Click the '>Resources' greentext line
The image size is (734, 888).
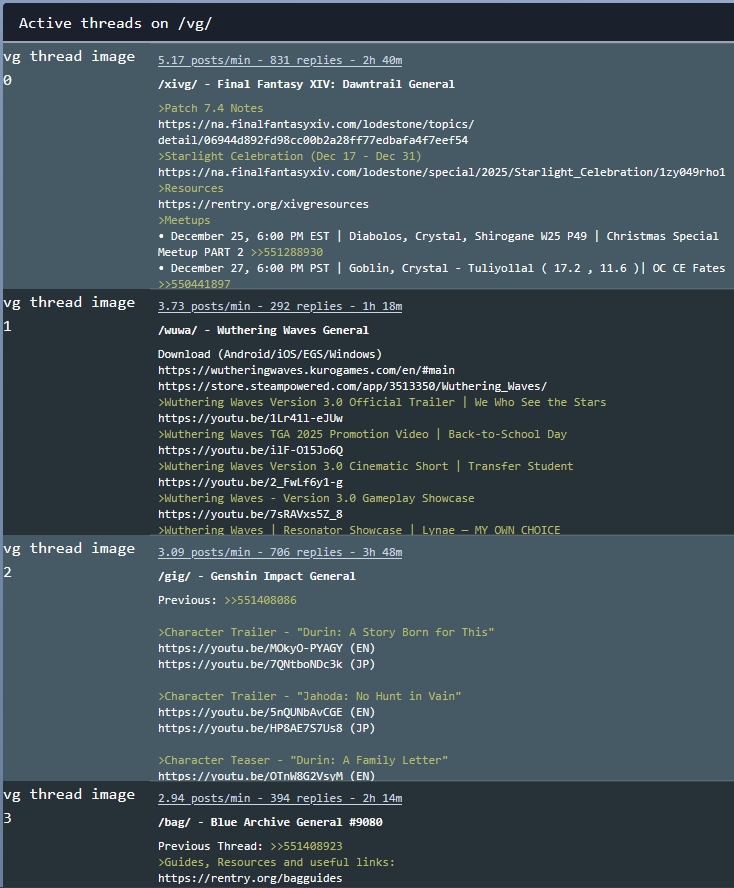[x=191, y=188]
